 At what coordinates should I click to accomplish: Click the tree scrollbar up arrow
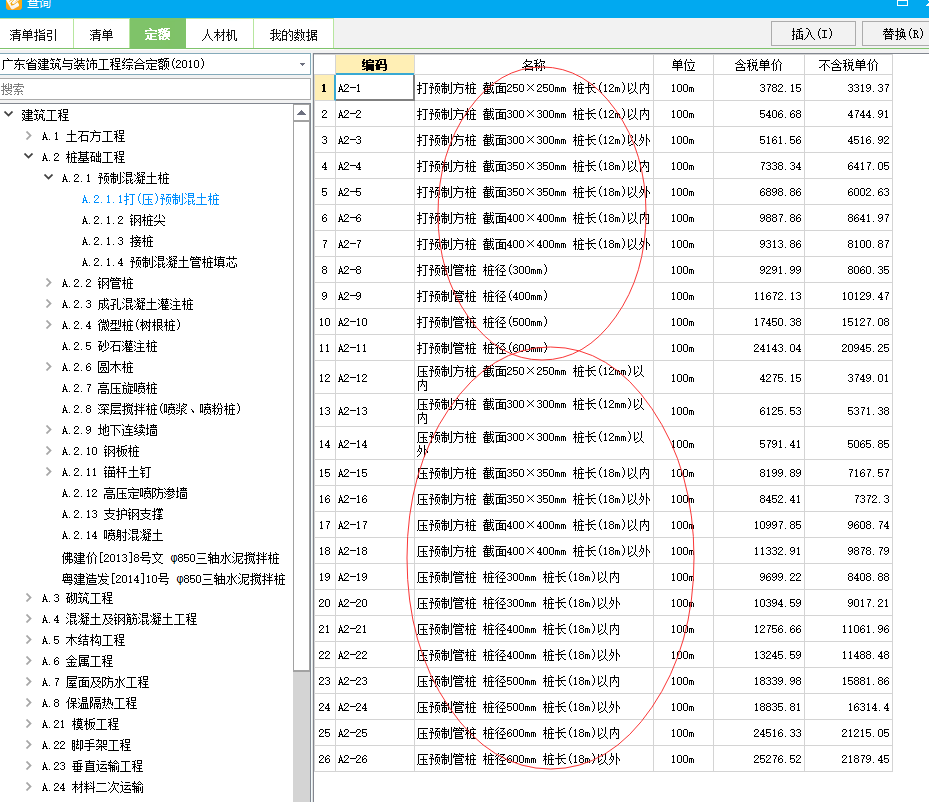click(302, 113)
